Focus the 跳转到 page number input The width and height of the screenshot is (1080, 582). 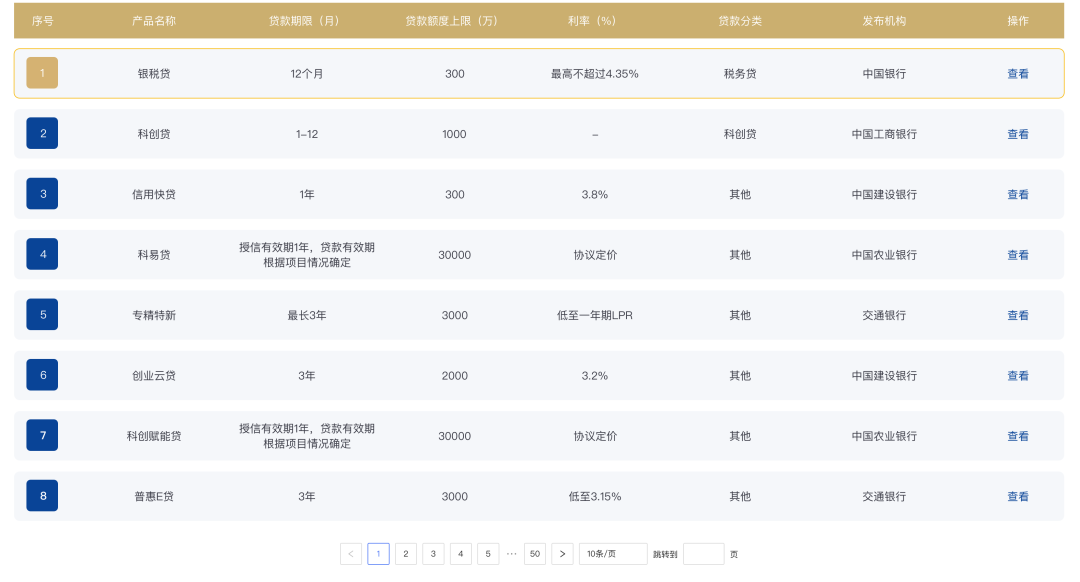(x=703, y=554)
